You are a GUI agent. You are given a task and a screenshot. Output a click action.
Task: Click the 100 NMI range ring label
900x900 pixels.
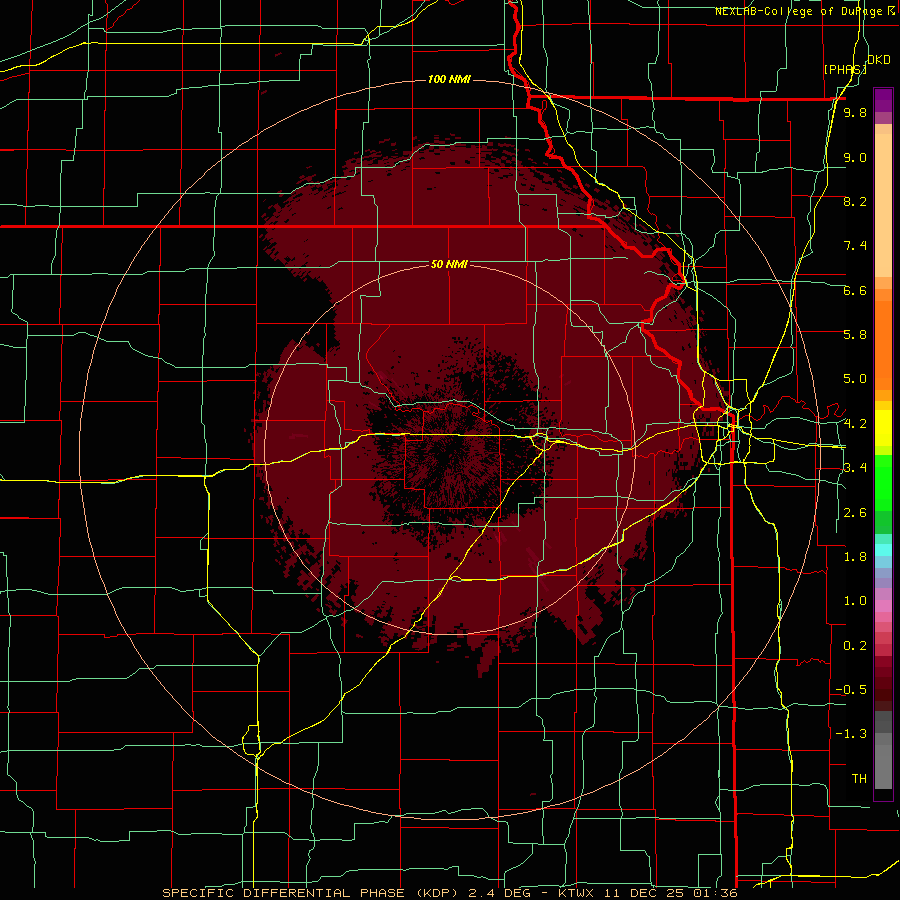449,79
